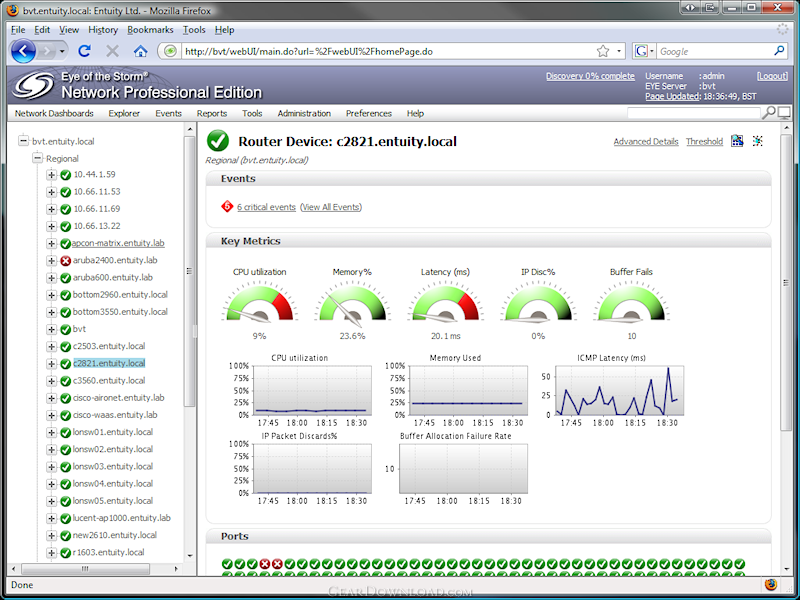Click the URL address field
This screenshot has height=600, width=800.
[388, 51]
